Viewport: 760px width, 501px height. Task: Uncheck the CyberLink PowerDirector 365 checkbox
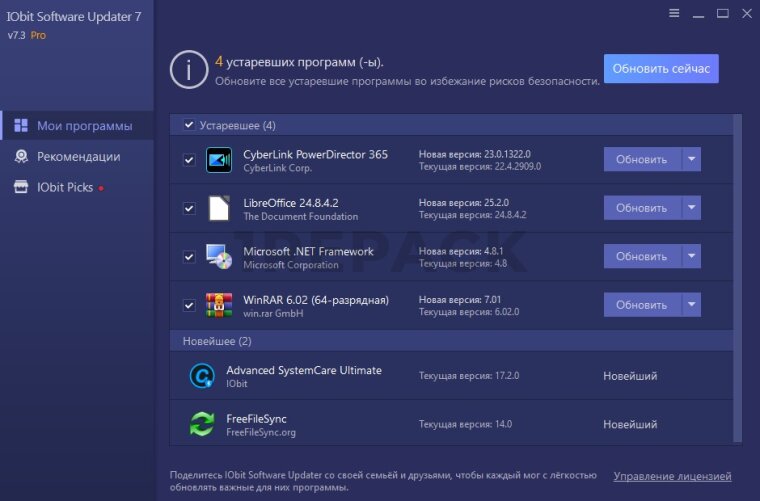point(189,160)
